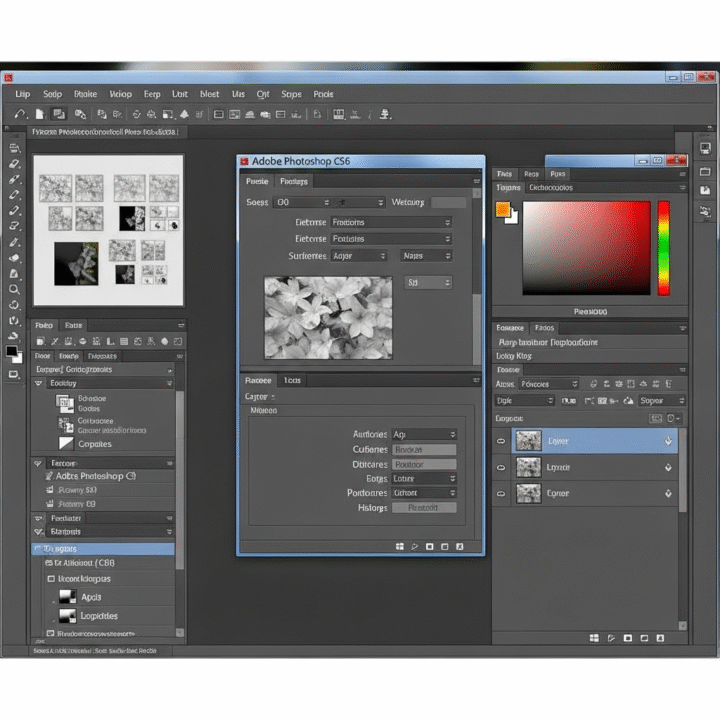Click the vertical hue slider strip

664,248
